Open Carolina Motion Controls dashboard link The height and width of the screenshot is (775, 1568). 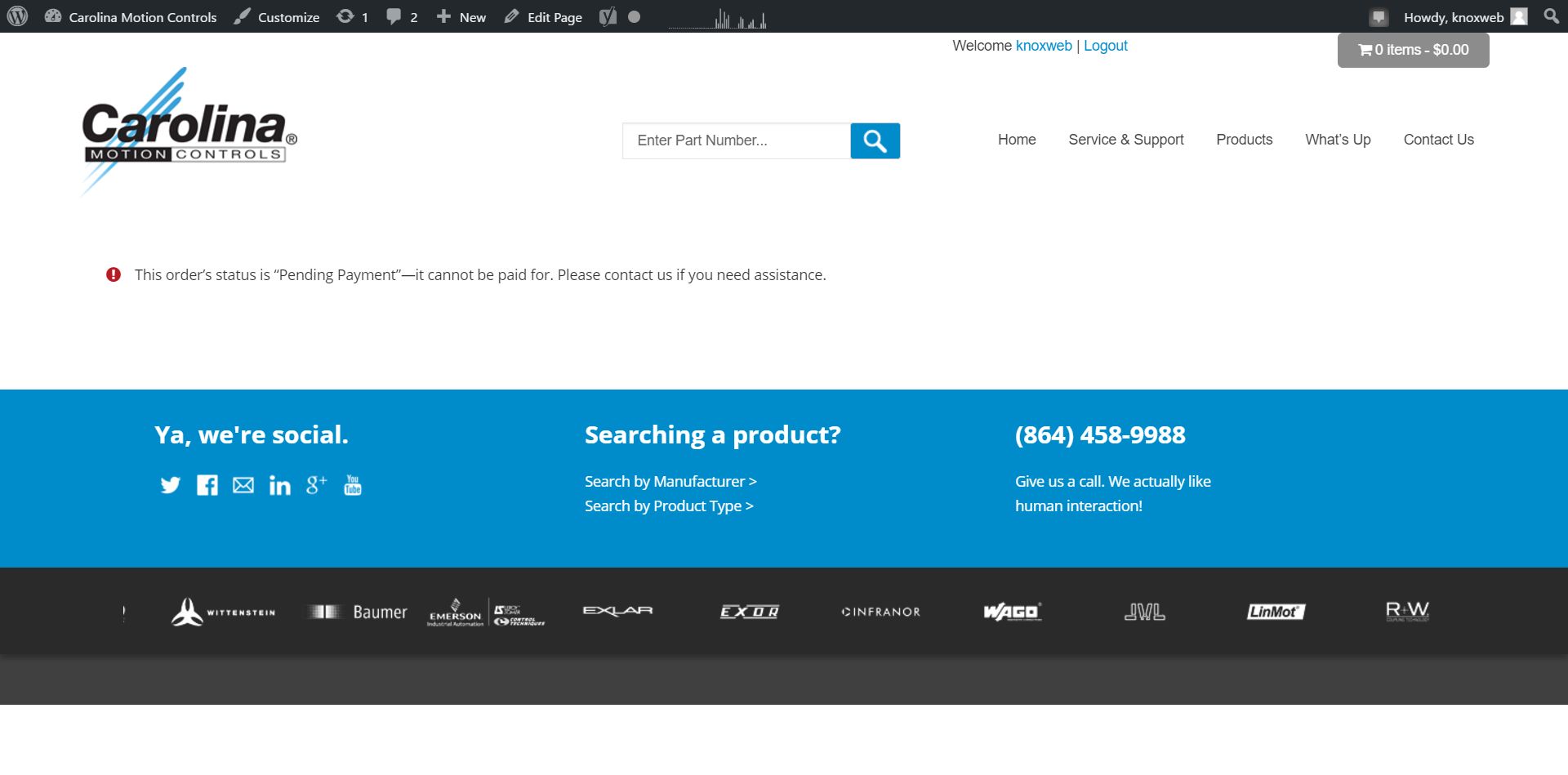pos(131,17)
